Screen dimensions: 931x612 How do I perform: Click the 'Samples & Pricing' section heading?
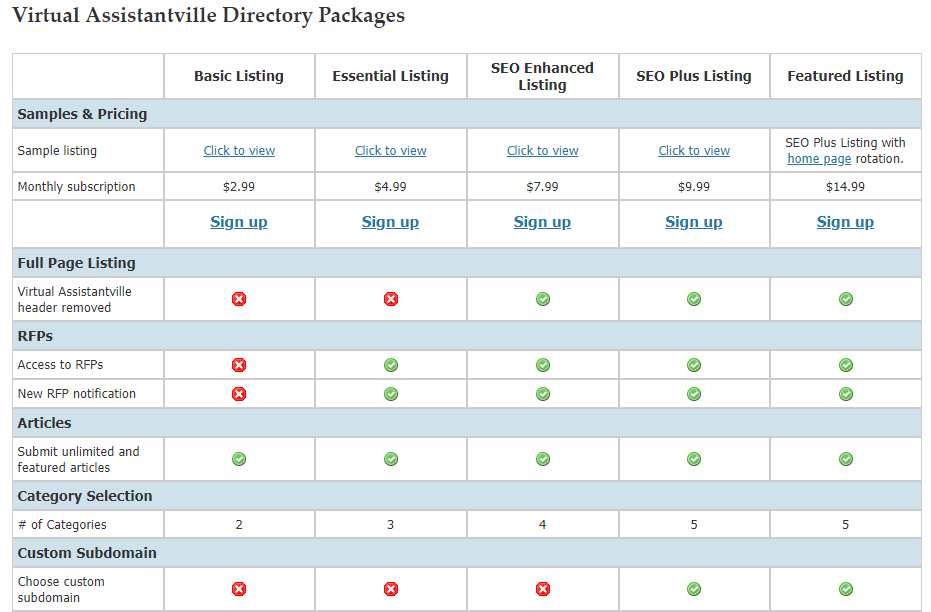coord(82,114)
